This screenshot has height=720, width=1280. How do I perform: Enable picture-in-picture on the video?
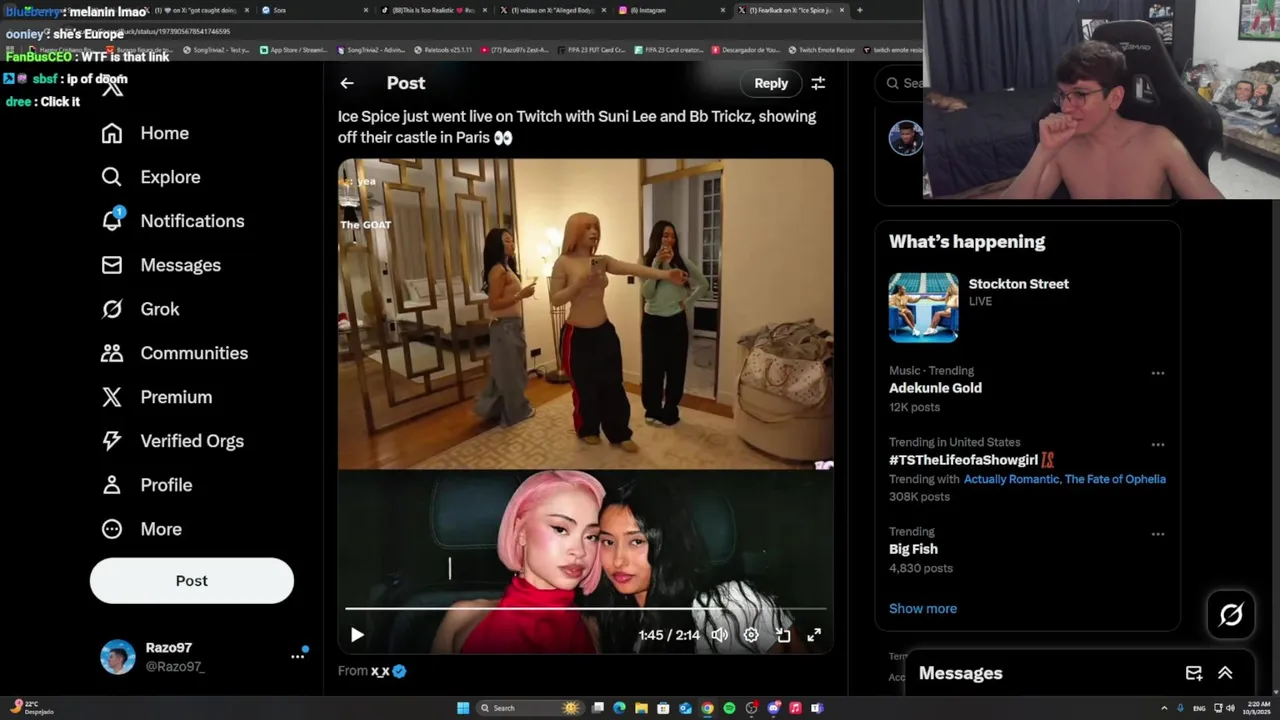(x=783, y=635)
